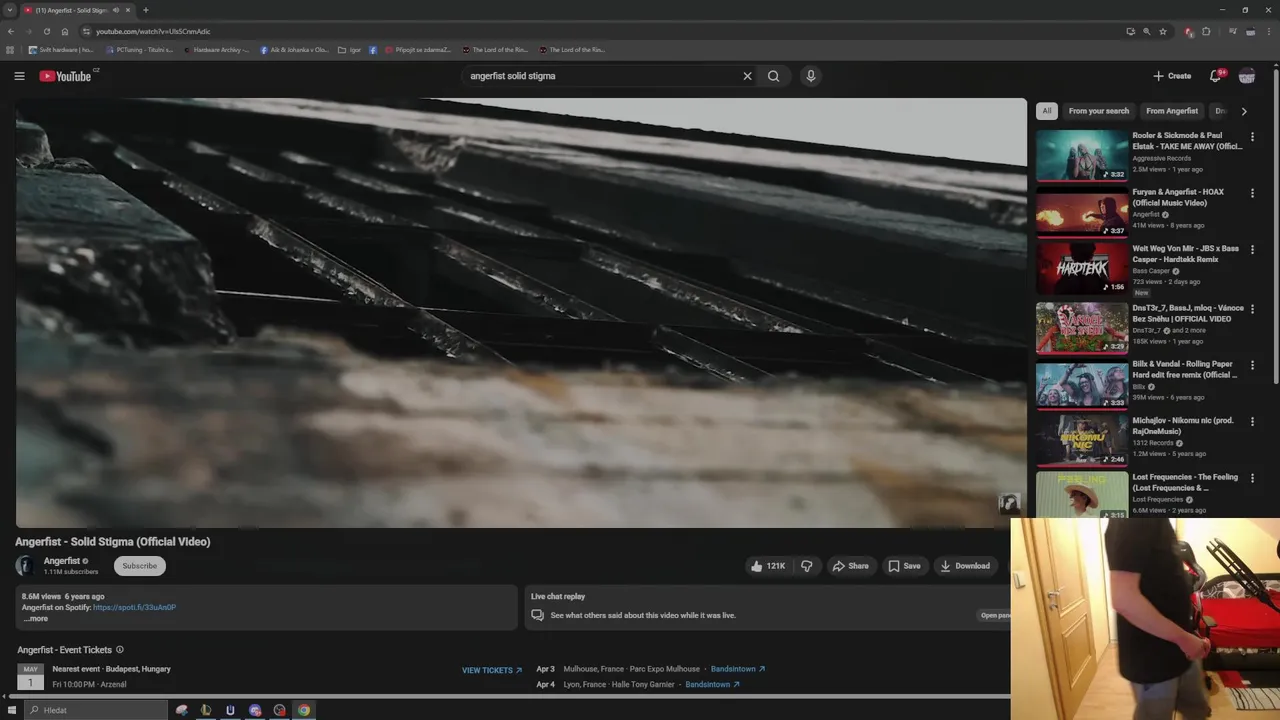Open the account avatar menu
The height and width of the screenshot is (720, 1280).
point(1247,76)
